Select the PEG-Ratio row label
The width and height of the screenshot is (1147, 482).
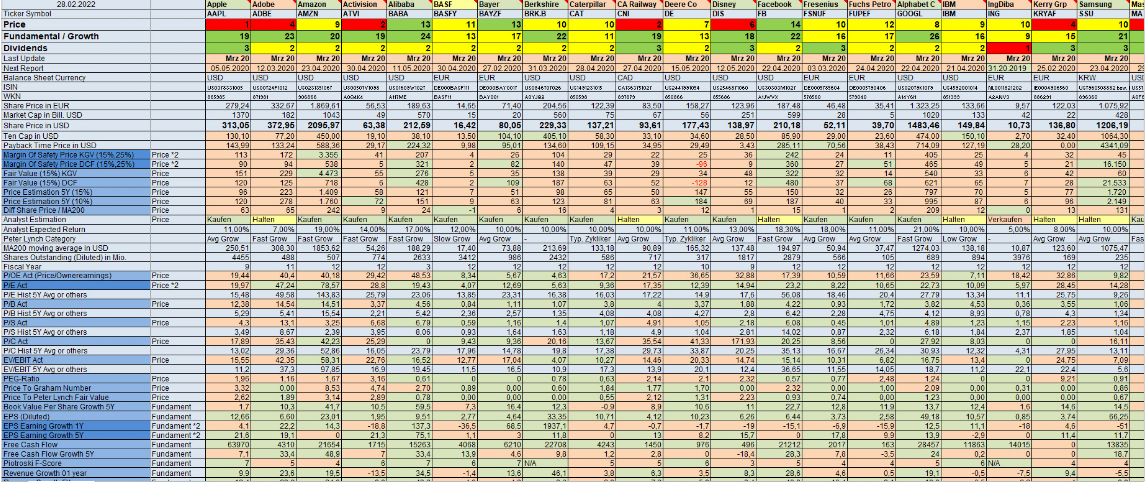tap(75, 380)
